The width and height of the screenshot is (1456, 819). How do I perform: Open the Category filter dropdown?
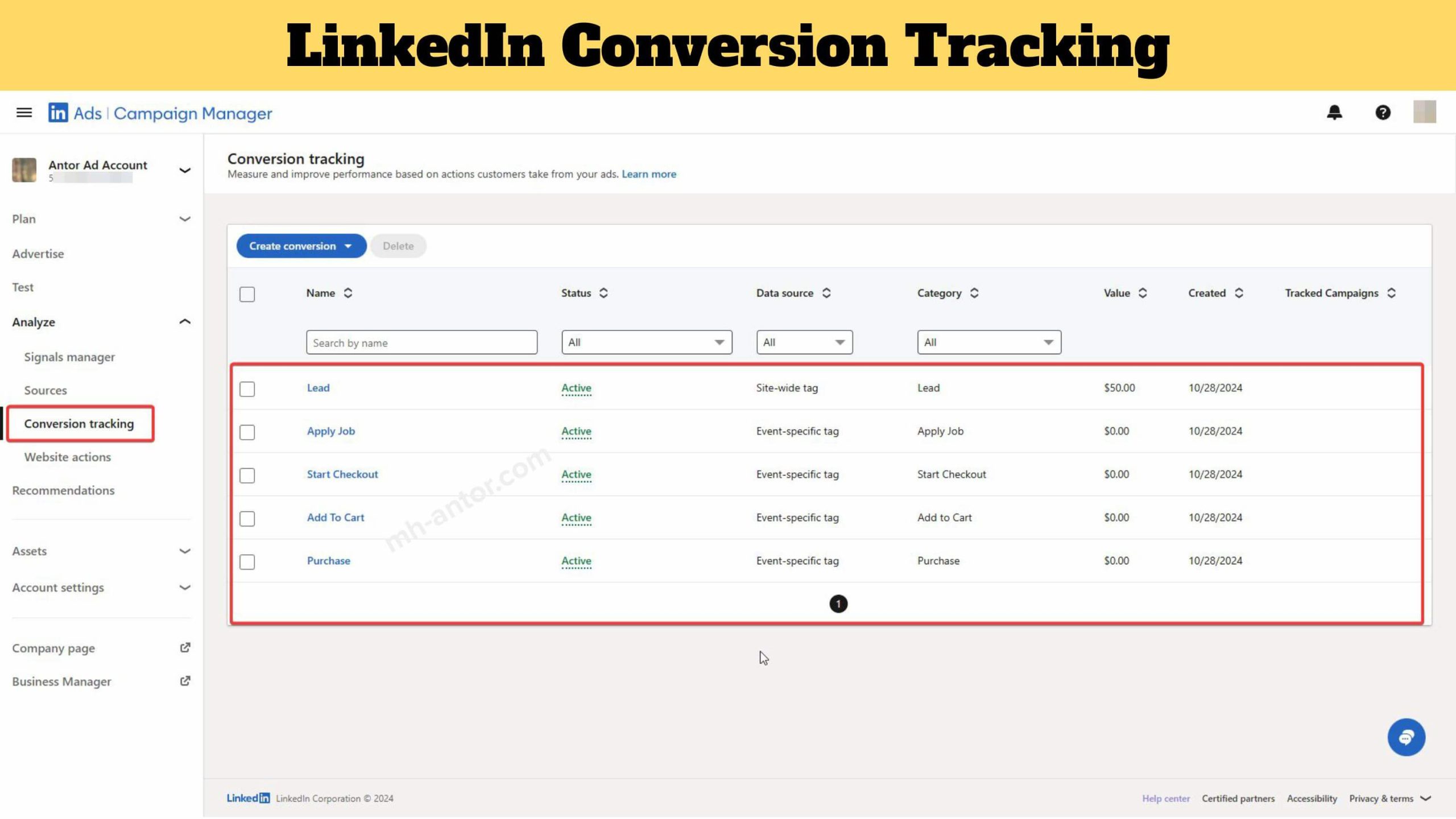tap(989, 342)
